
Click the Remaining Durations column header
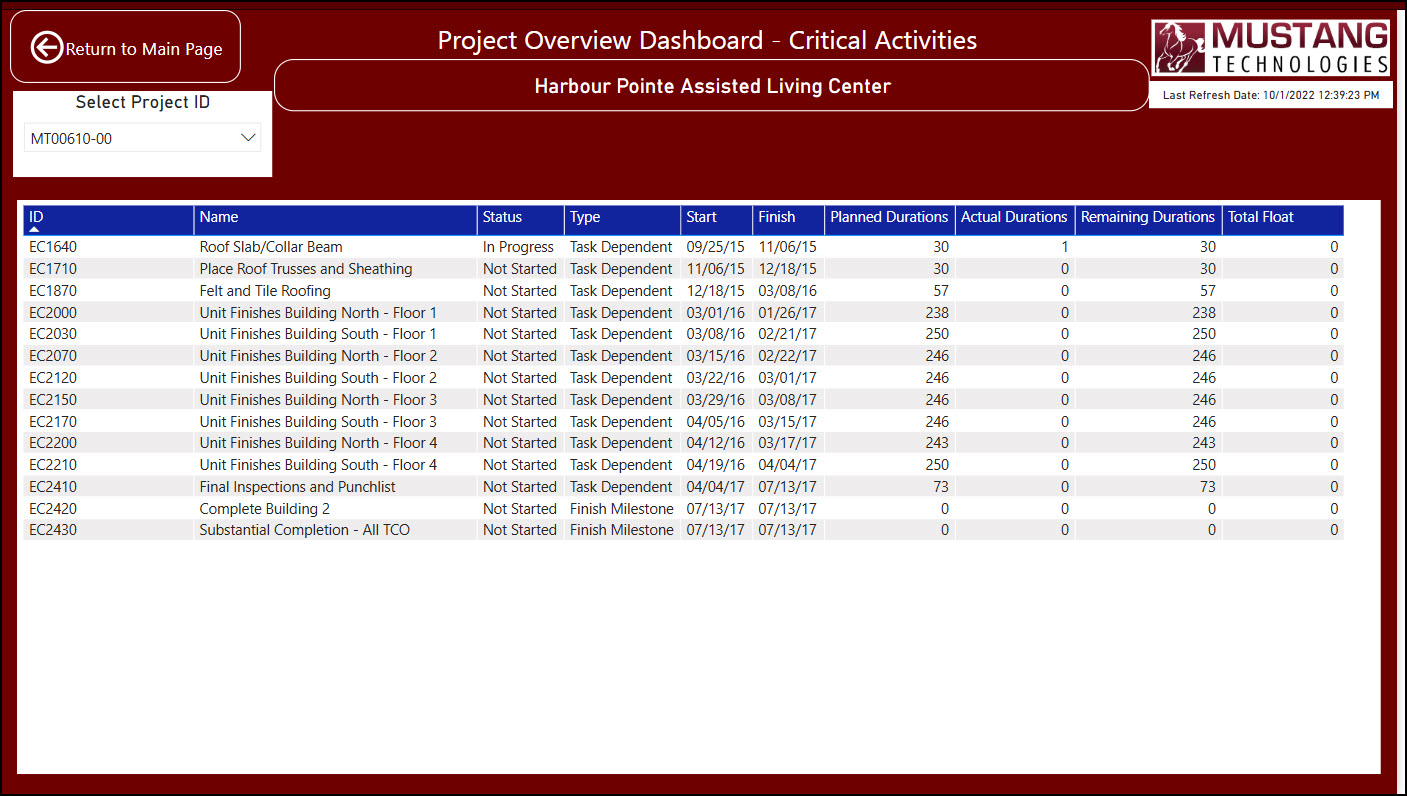coord(1147,217)
